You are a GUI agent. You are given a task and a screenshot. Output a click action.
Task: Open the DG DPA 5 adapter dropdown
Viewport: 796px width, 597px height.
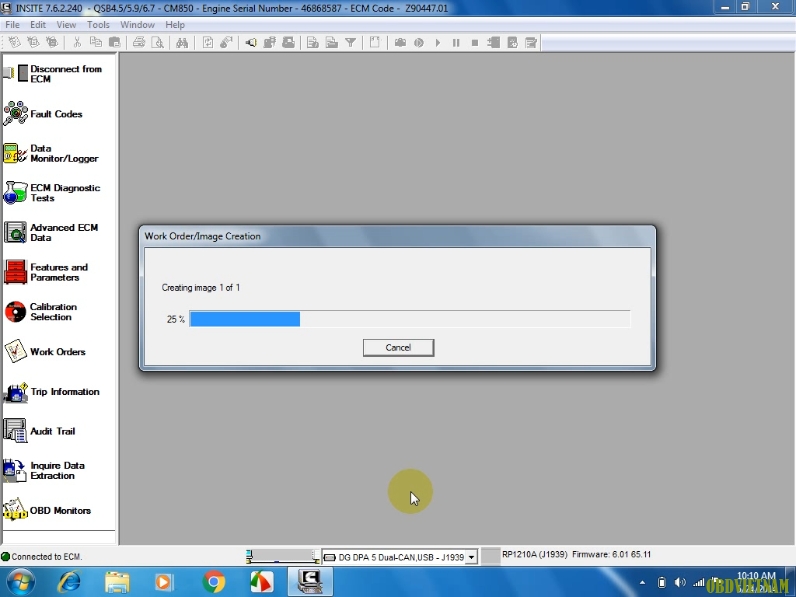click(x=471, y=557)
